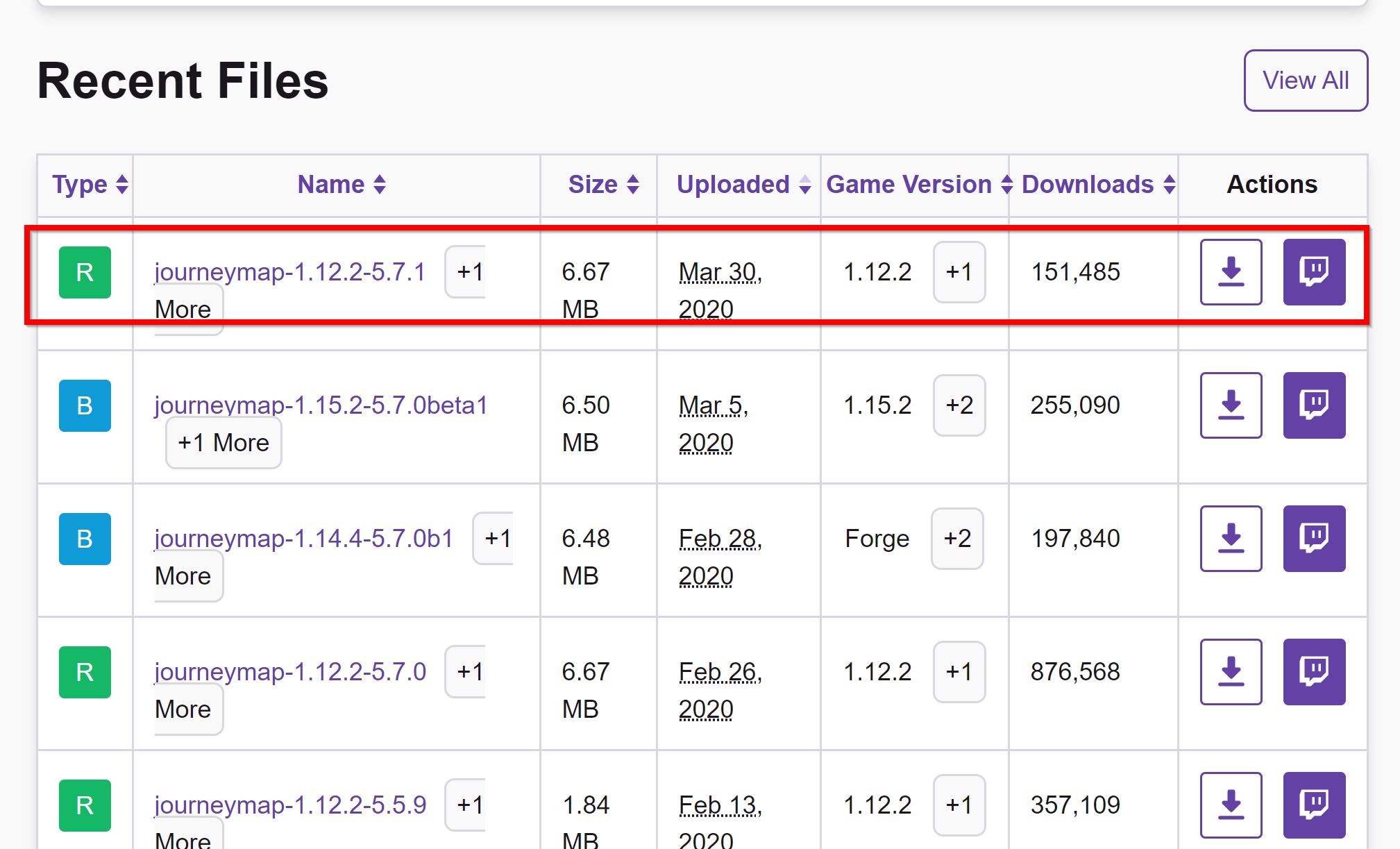Image resolution: width=1400 pixels, height=849 pixels.
Task: Sort table by Uploaded column
Action: click(743, 185)
